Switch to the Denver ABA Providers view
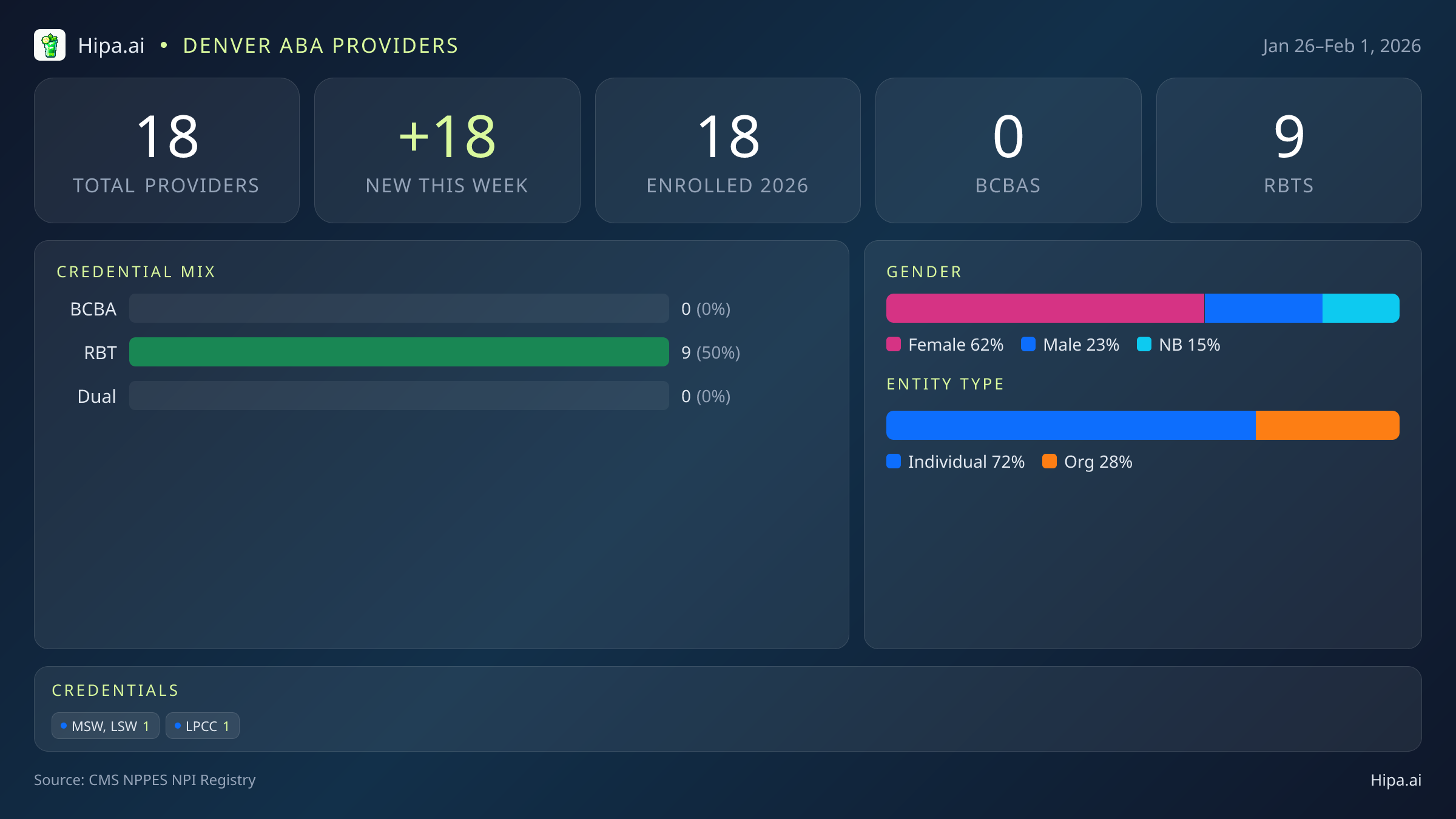The image size is (1456, 819). pos(320,45)
